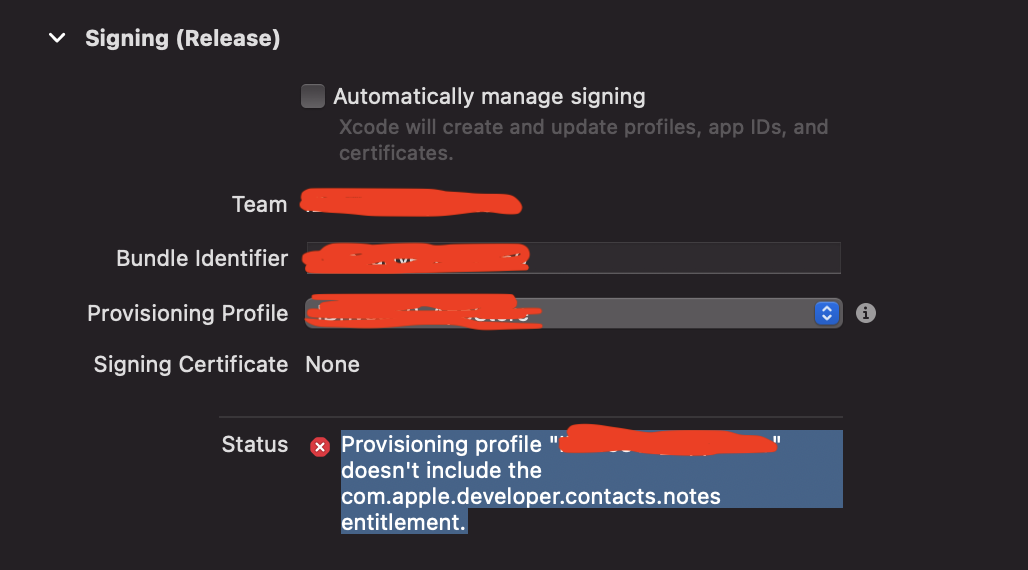Open the Team selection popup
The width and height of the screenshot is (1028, 570).
pyautogui.click(x=412, y=204)
